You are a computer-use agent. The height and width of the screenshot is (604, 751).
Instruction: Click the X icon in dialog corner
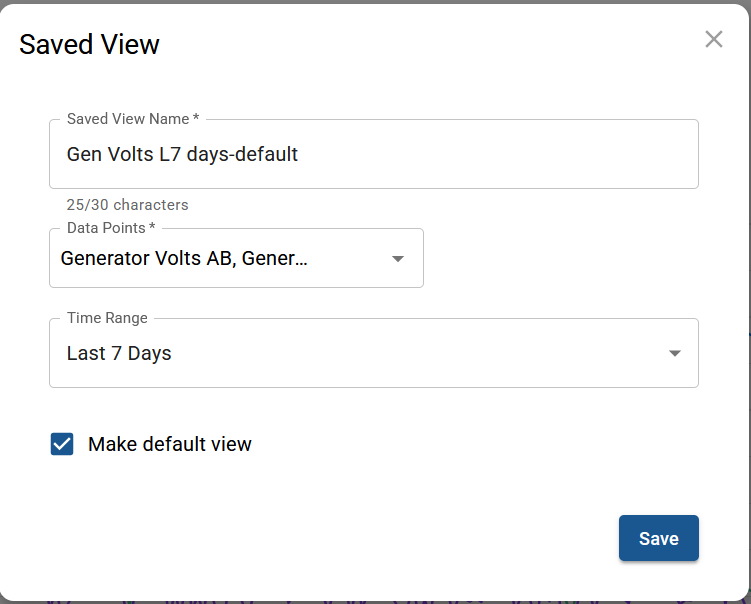[713, 39]
